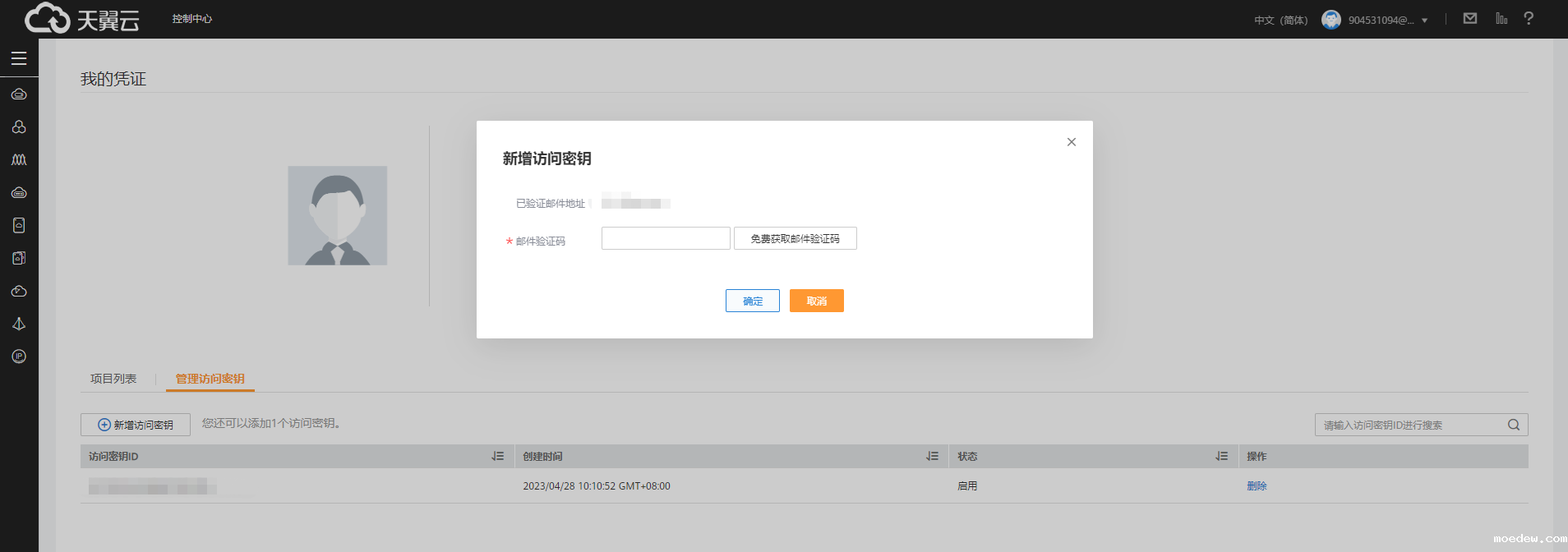Sort the table by 创建时间 column
This screenshot has width=1568, height=552.
932,456
